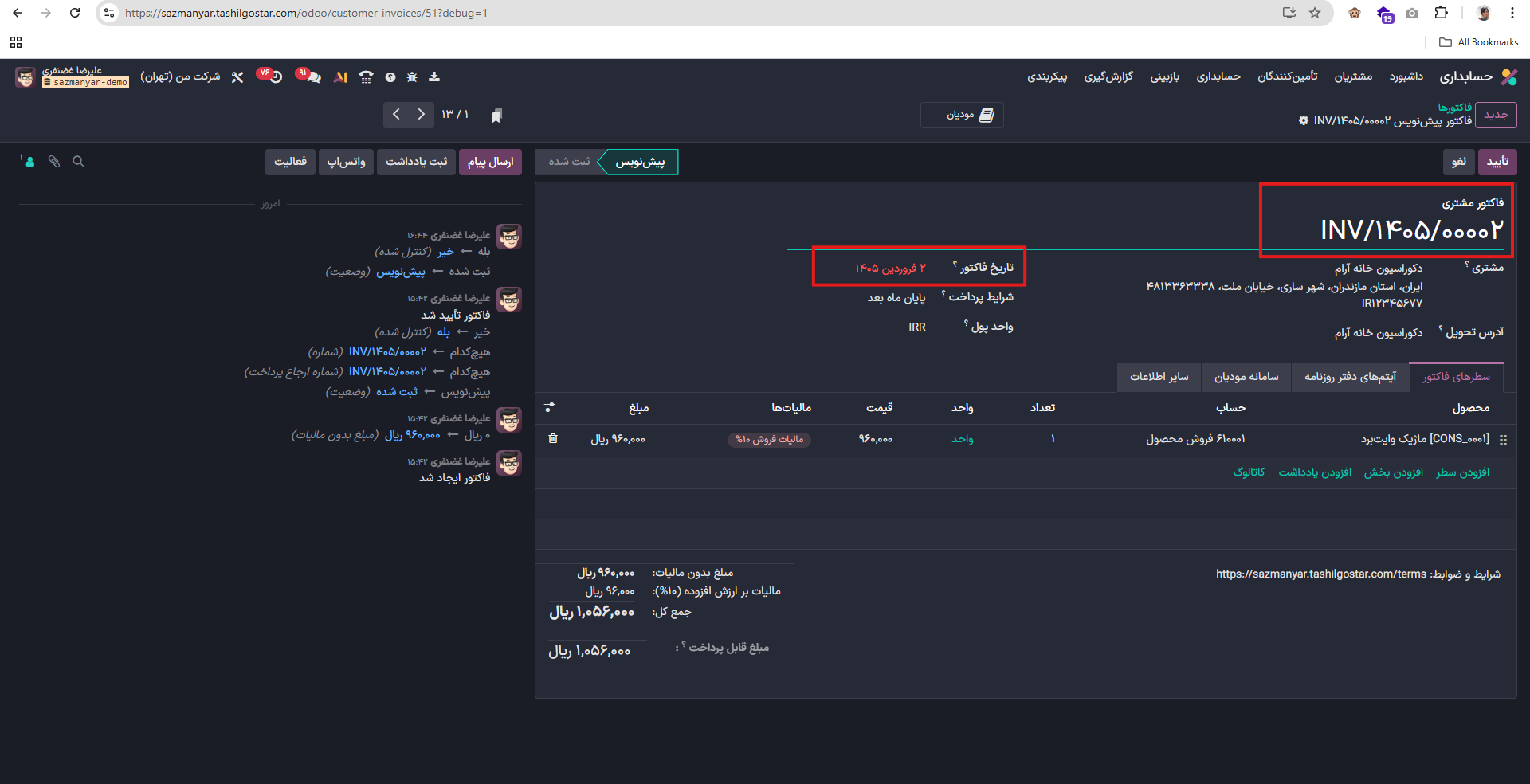Screen dimensions: 1530x784
Task: Click ثبت یادداشت button
Action: pos(417,162)
